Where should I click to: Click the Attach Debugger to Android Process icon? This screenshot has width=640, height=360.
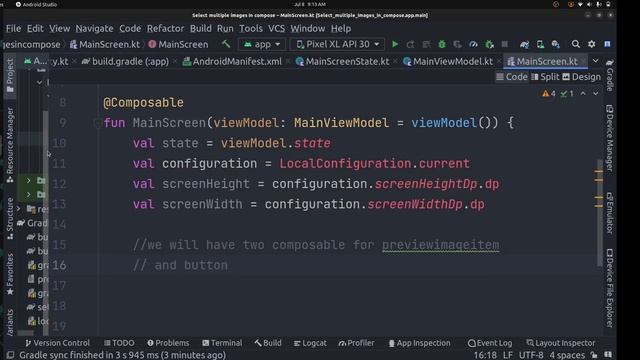point(489,44)
